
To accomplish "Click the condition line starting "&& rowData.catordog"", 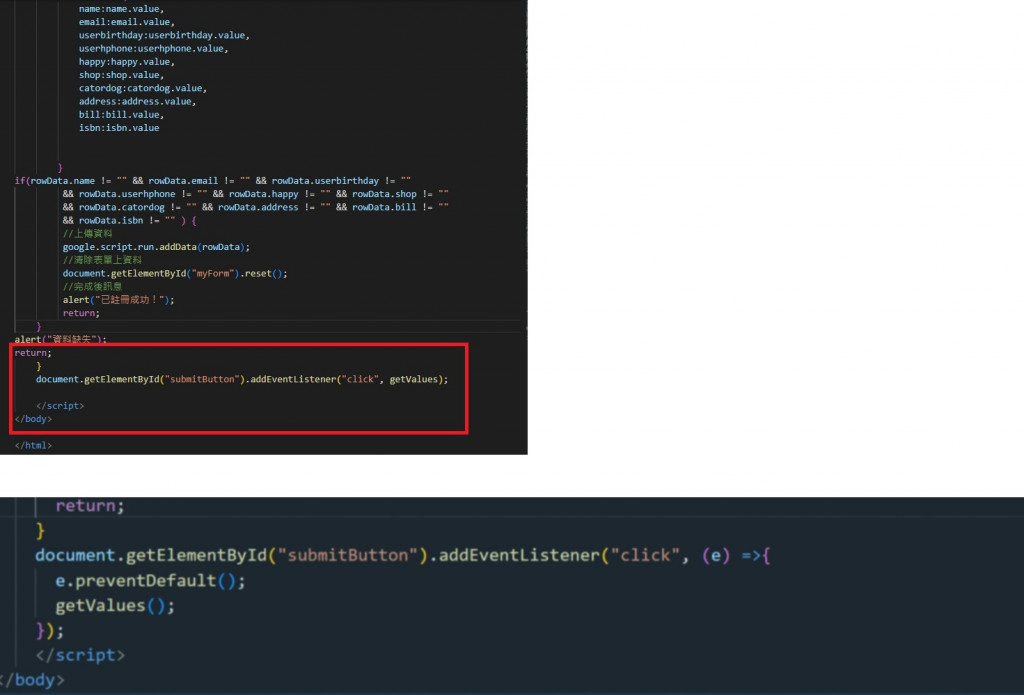I will point(255,207).
